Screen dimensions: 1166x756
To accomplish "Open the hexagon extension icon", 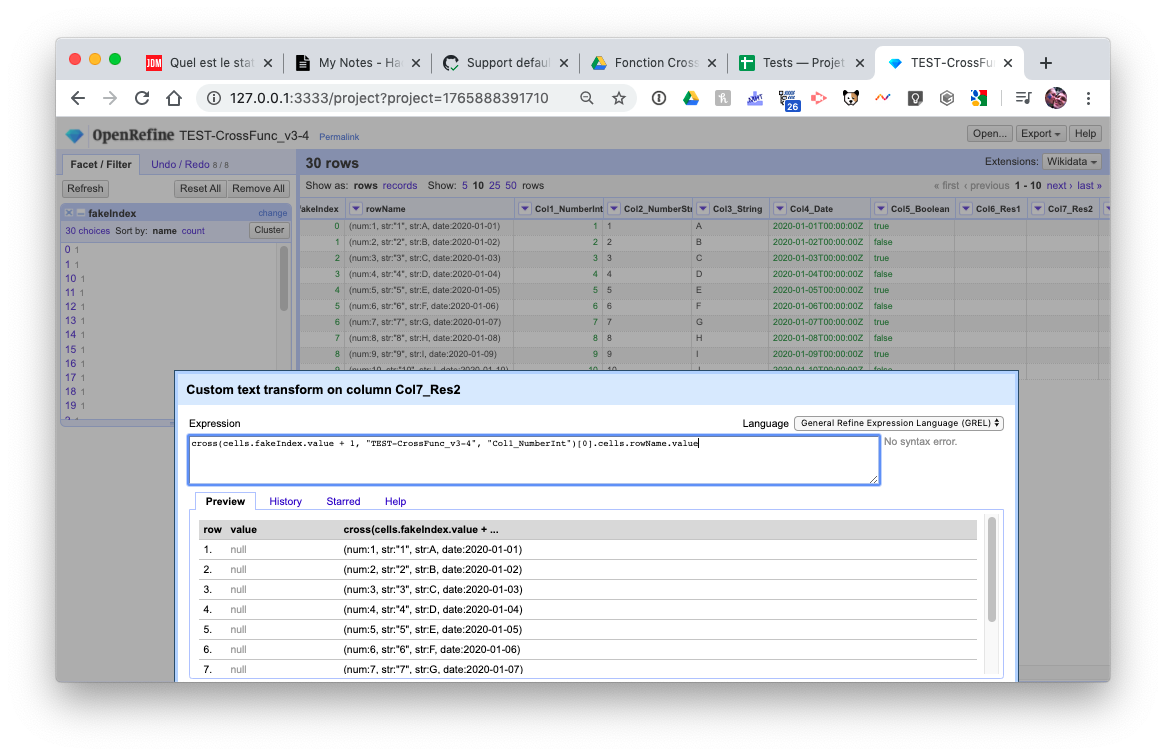I will 947,98.
